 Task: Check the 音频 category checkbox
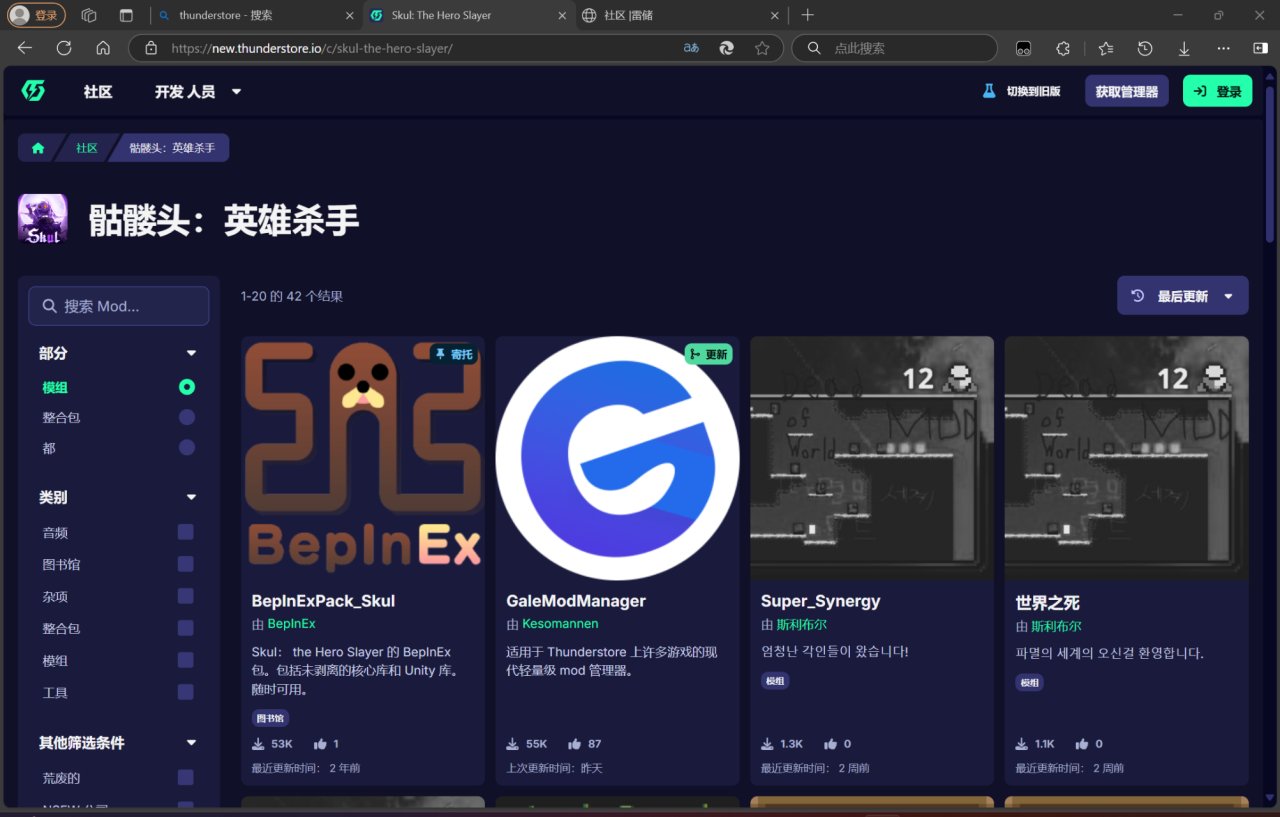pos(185,532)
